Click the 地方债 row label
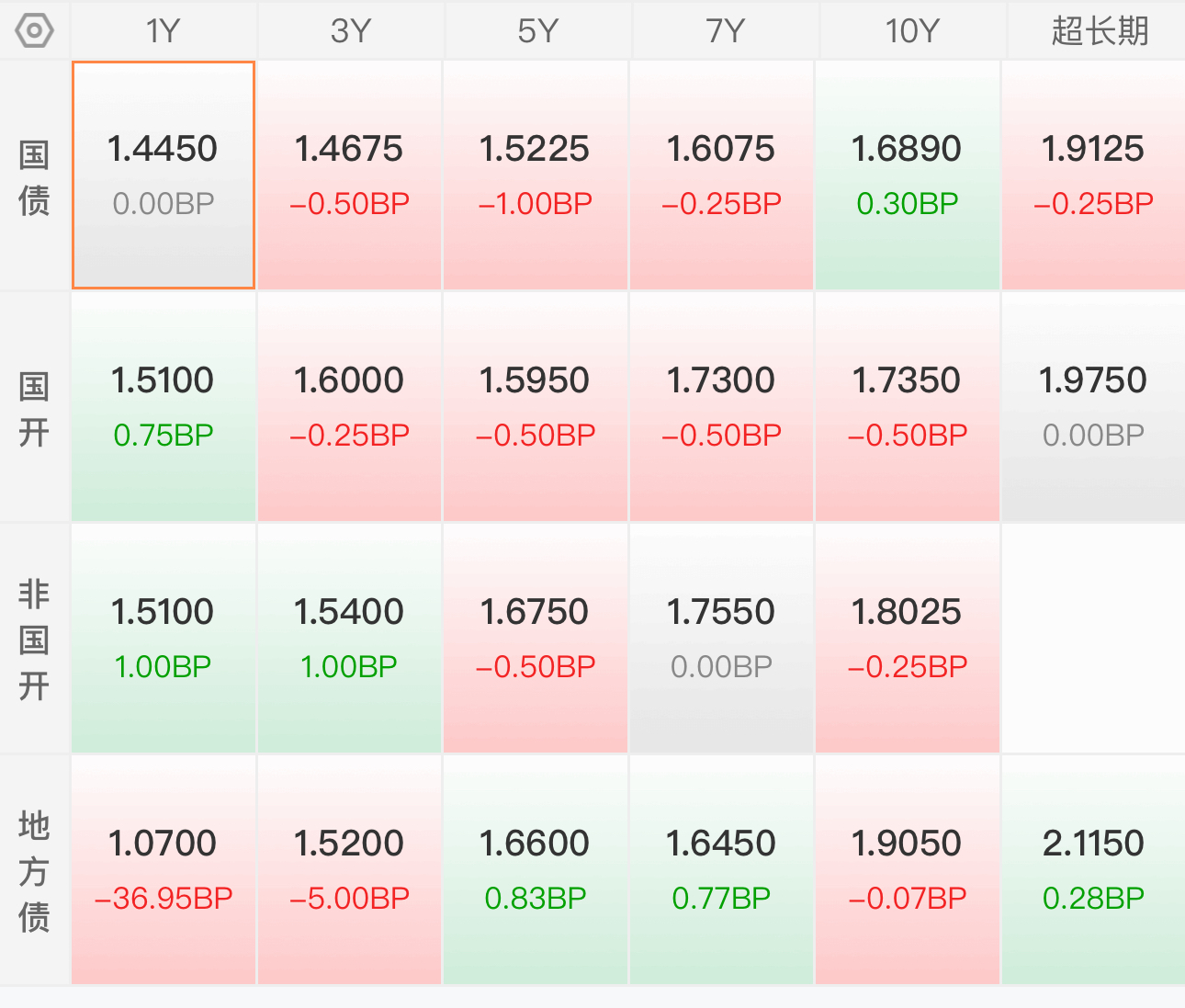The width and height of the screenshot is (1185, 1008). 34,871
